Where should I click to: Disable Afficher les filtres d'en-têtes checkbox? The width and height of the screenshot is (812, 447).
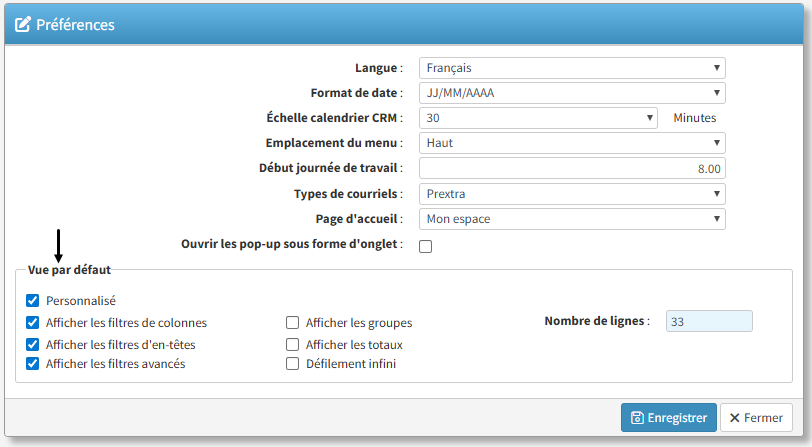(33, 344)
